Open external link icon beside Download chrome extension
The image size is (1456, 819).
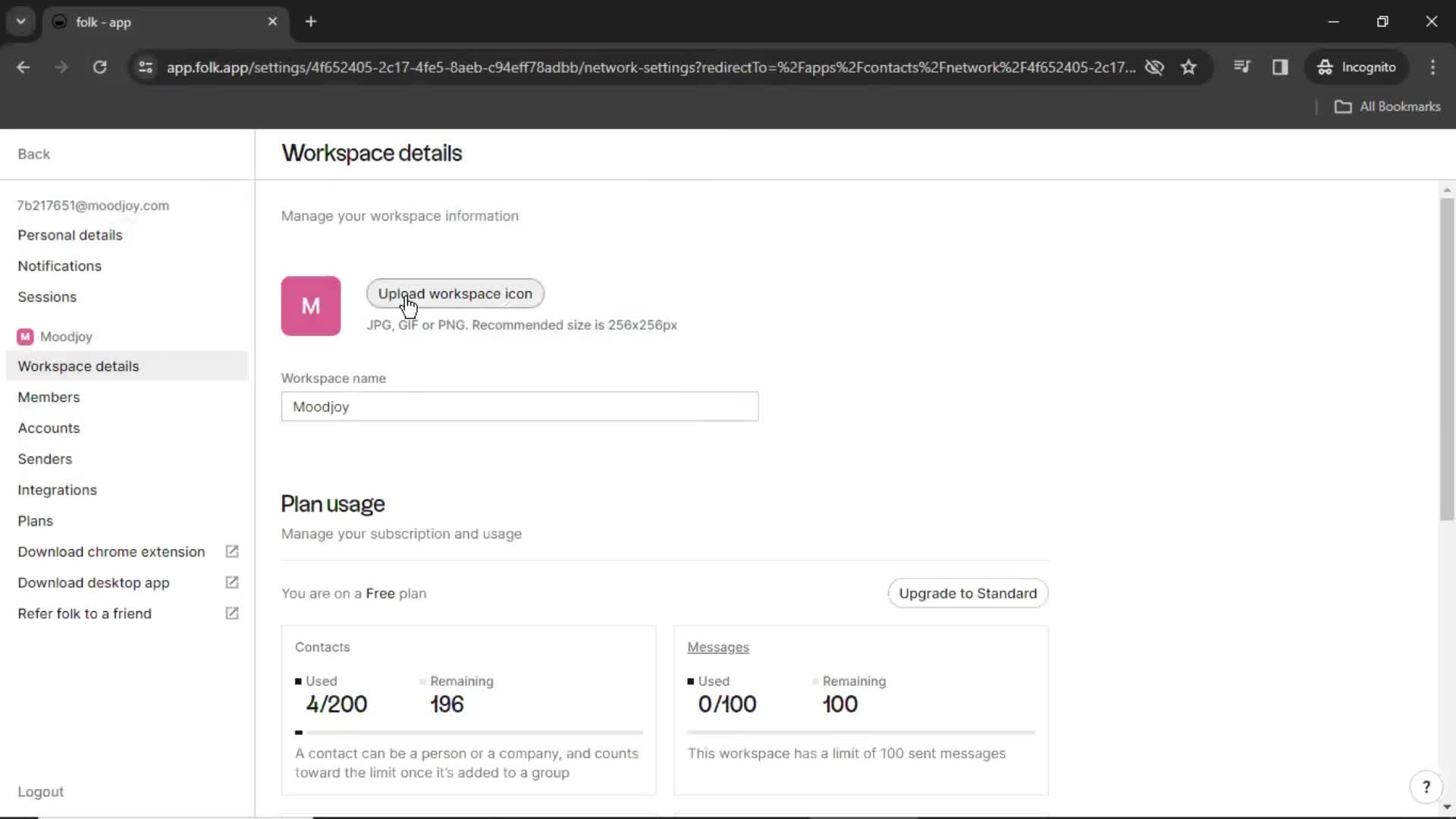232,551
